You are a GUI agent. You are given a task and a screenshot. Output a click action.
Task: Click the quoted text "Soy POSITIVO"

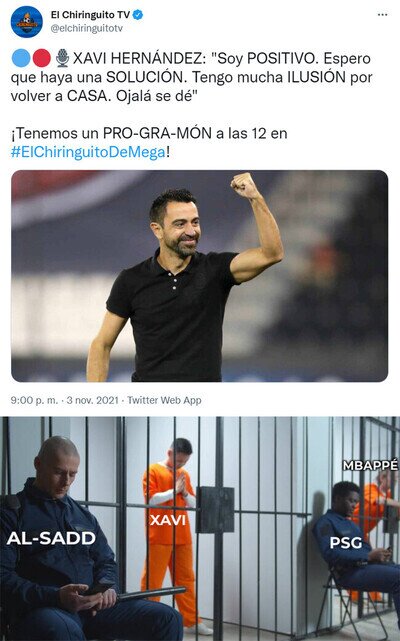pyautogui.click(x=265, y=58)
